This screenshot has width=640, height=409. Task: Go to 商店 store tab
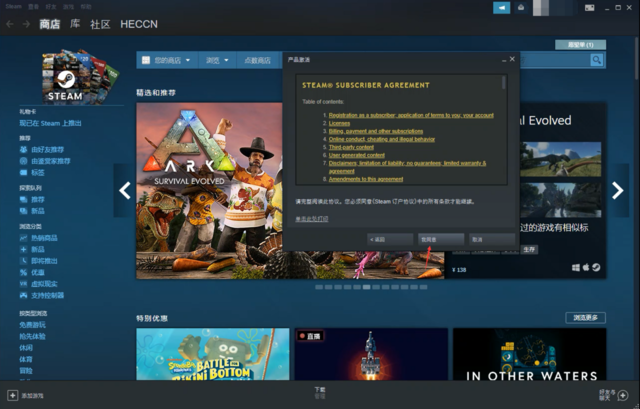coord(49,24)
